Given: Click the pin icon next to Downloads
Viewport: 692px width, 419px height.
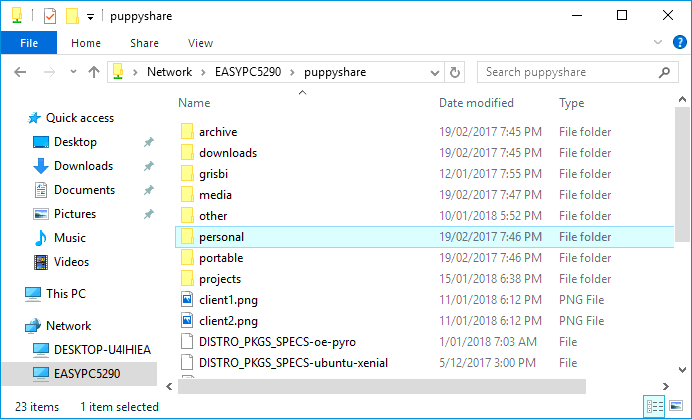Looking at the screenshot, I should 149,166.
